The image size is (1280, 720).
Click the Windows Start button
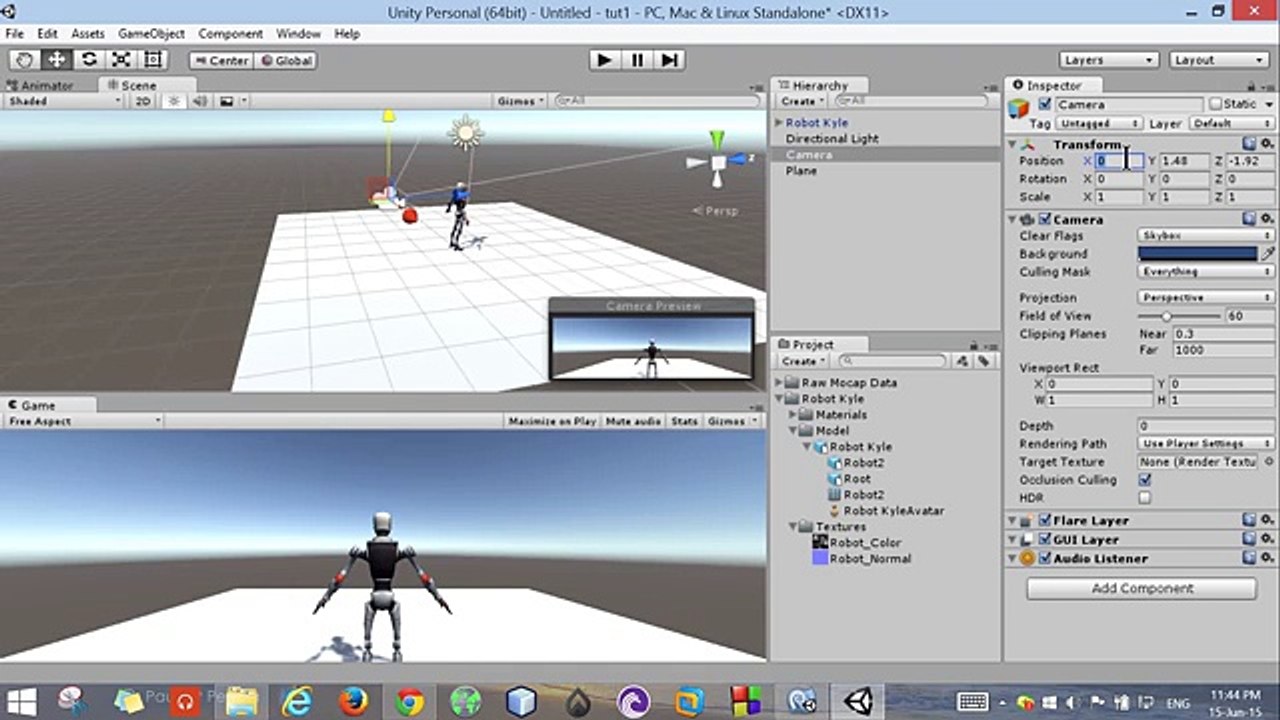point(21,701)
